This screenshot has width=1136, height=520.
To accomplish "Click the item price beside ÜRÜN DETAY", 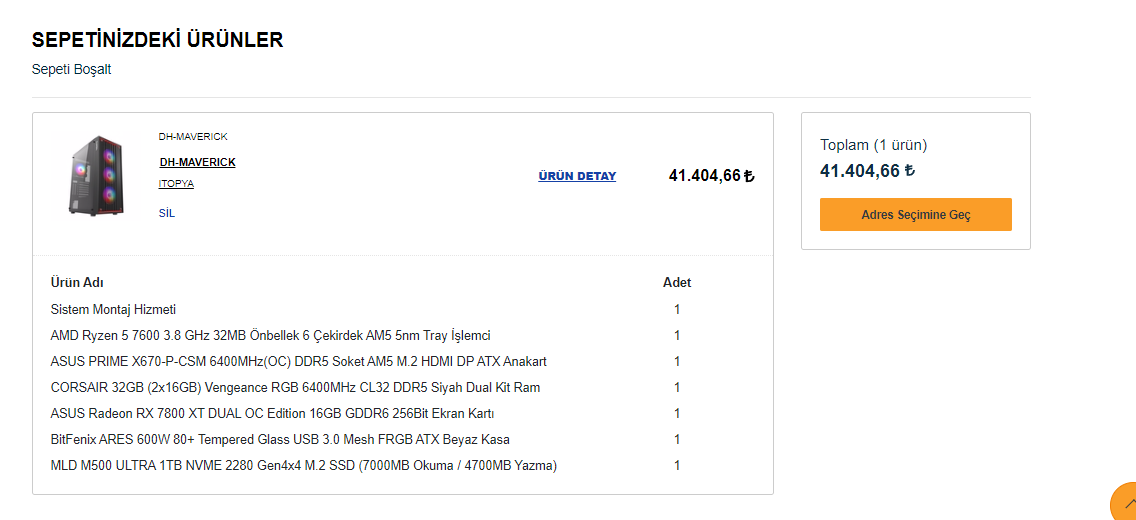I will coord(711,176).
